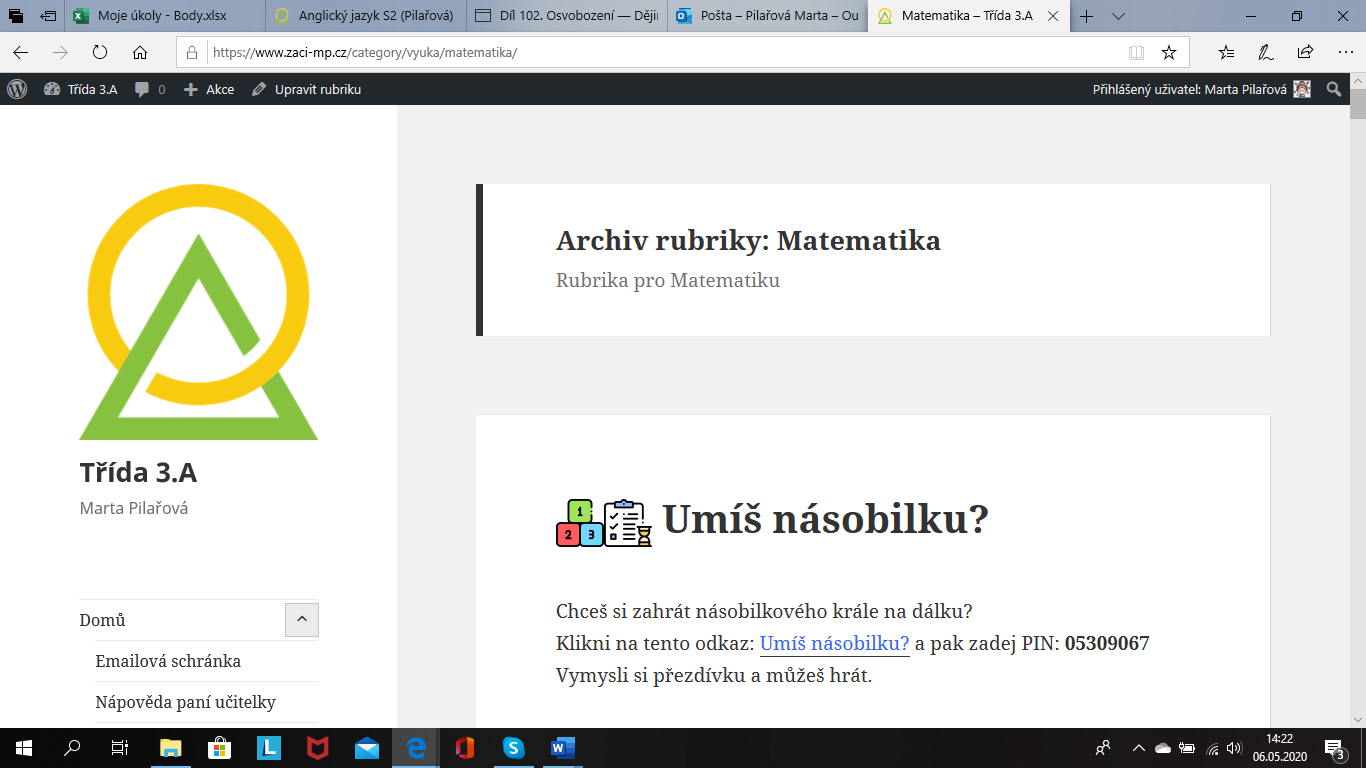The width and height of the screenshot is (1366, 768).
Task: Show hidden system tray icons
Action: click(x=1138, y=748)
